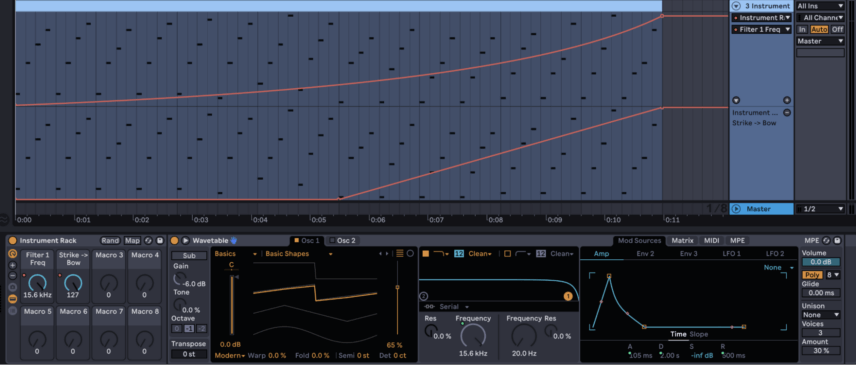Set monitor to In
Image resolution: width=856 pixels, height=365 pixels.
click(802, 29)
